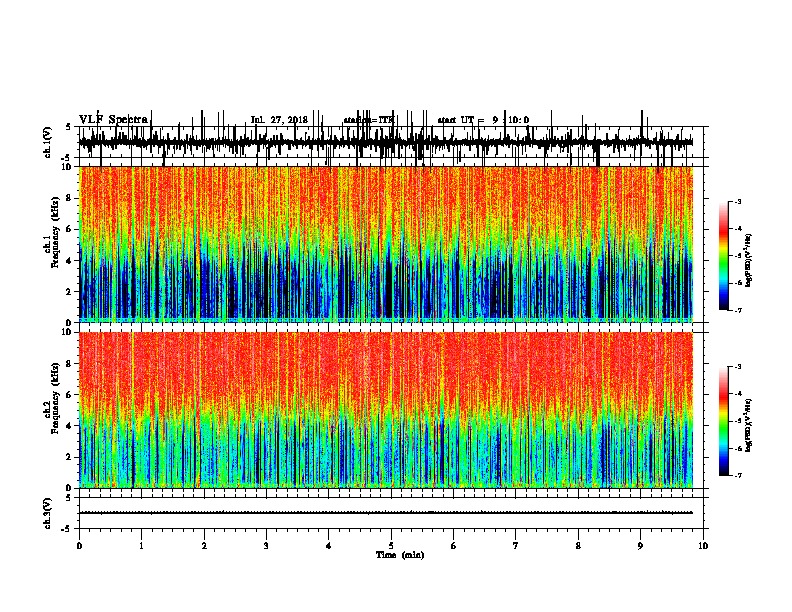Viewport: 792px width, 612px height.
Task: Click the "-7" label on ch.2 color bar
Action: click(x=738, y=475)
